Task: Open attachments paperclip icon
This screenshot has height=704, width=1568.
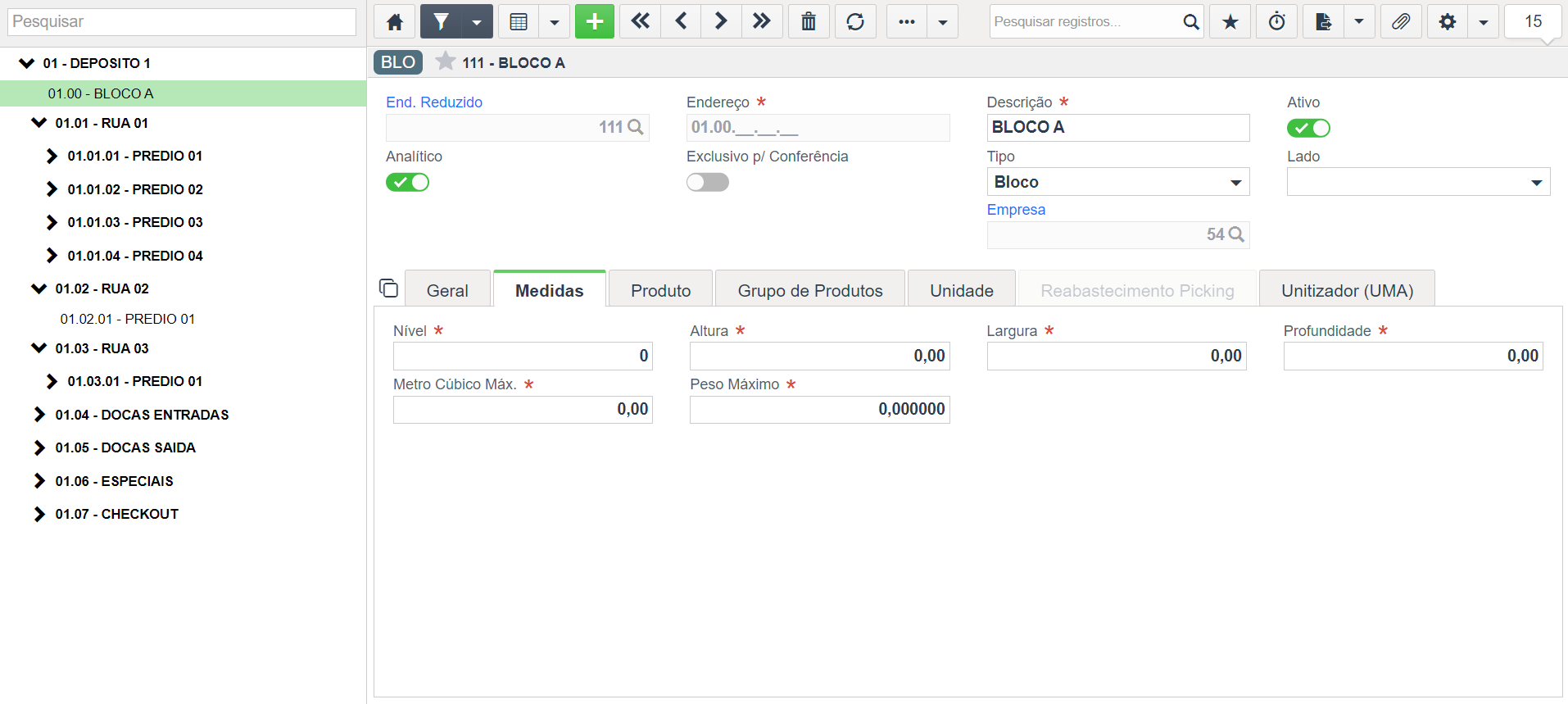Action: click(1401, 21)
